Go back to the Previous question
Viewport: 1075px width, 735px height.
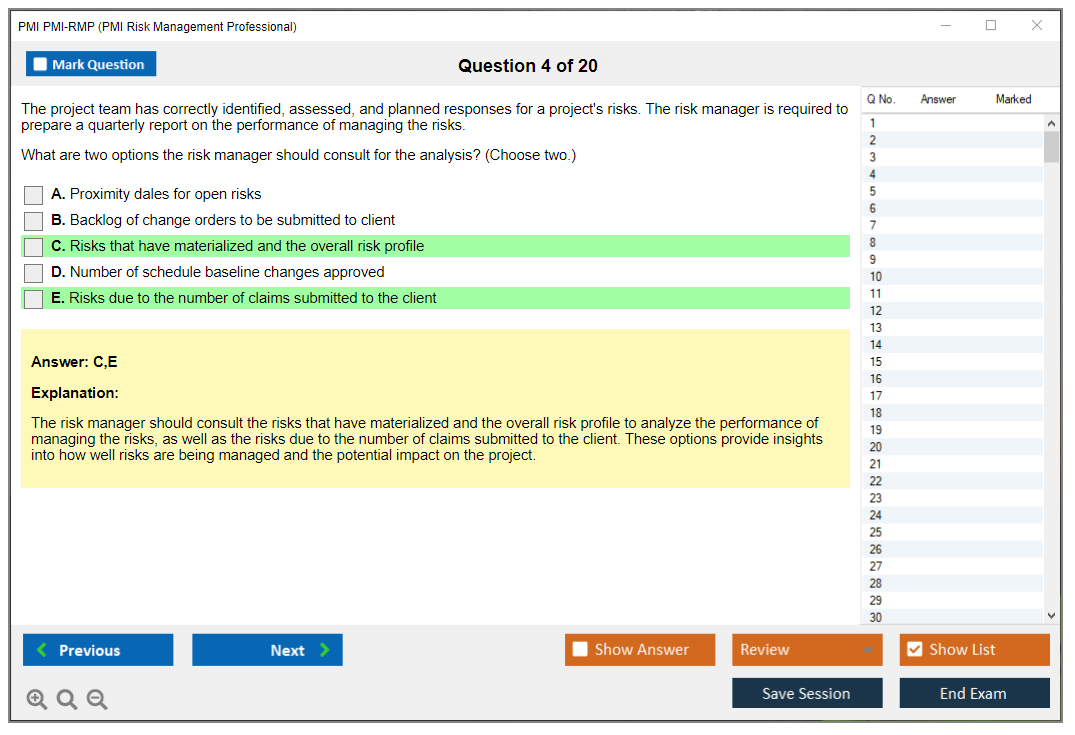98,650
